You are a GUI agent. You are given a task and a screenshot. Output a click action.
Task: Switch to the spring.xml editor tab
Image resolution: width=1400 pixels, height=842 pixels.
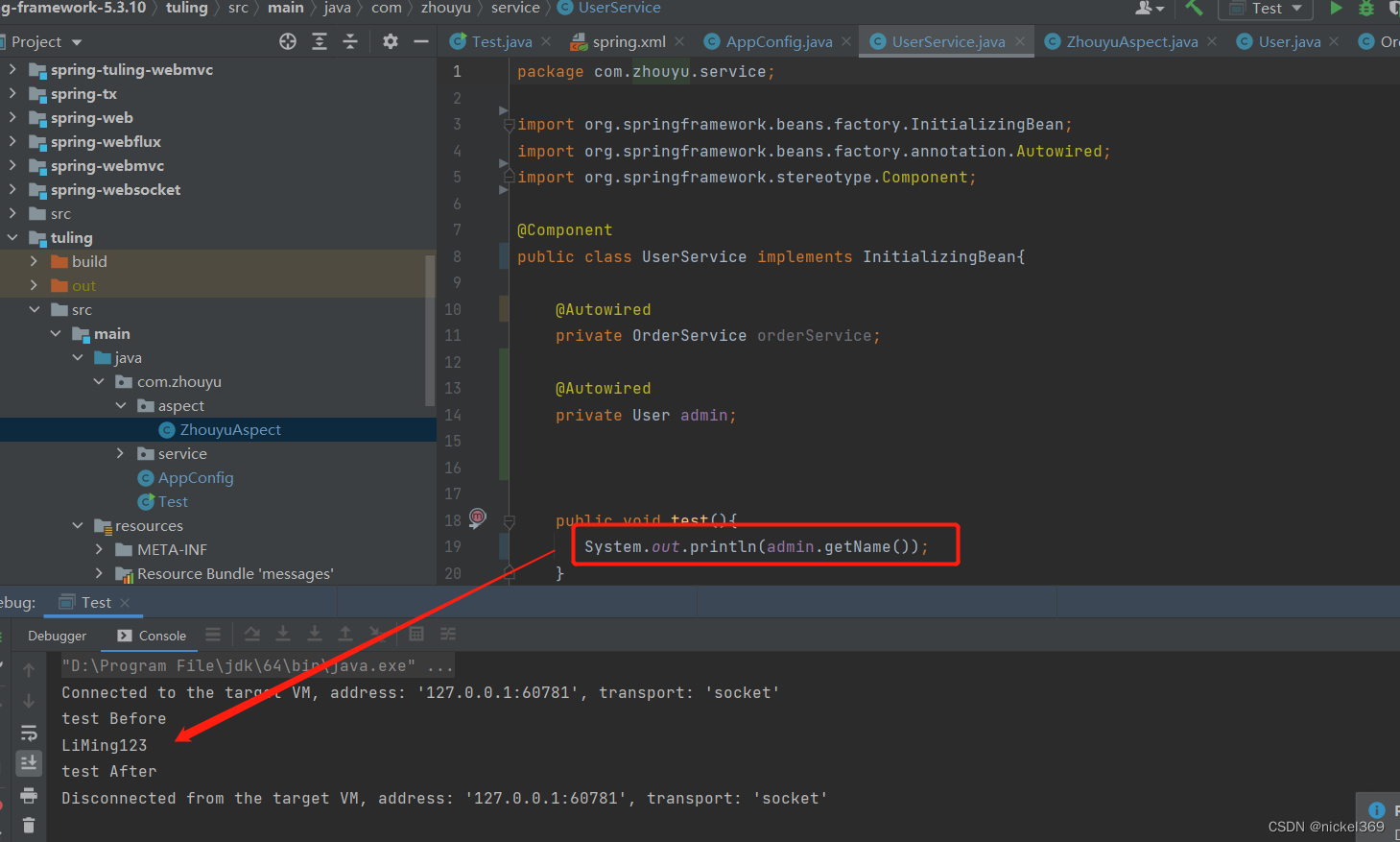click(x=629, y=41)
